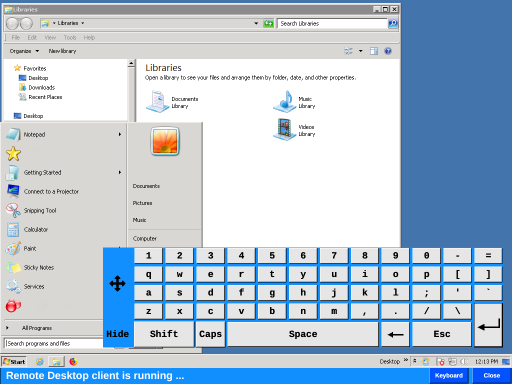Click the Search Libraries input field
The image size is (512, 384).
point(332,23)
